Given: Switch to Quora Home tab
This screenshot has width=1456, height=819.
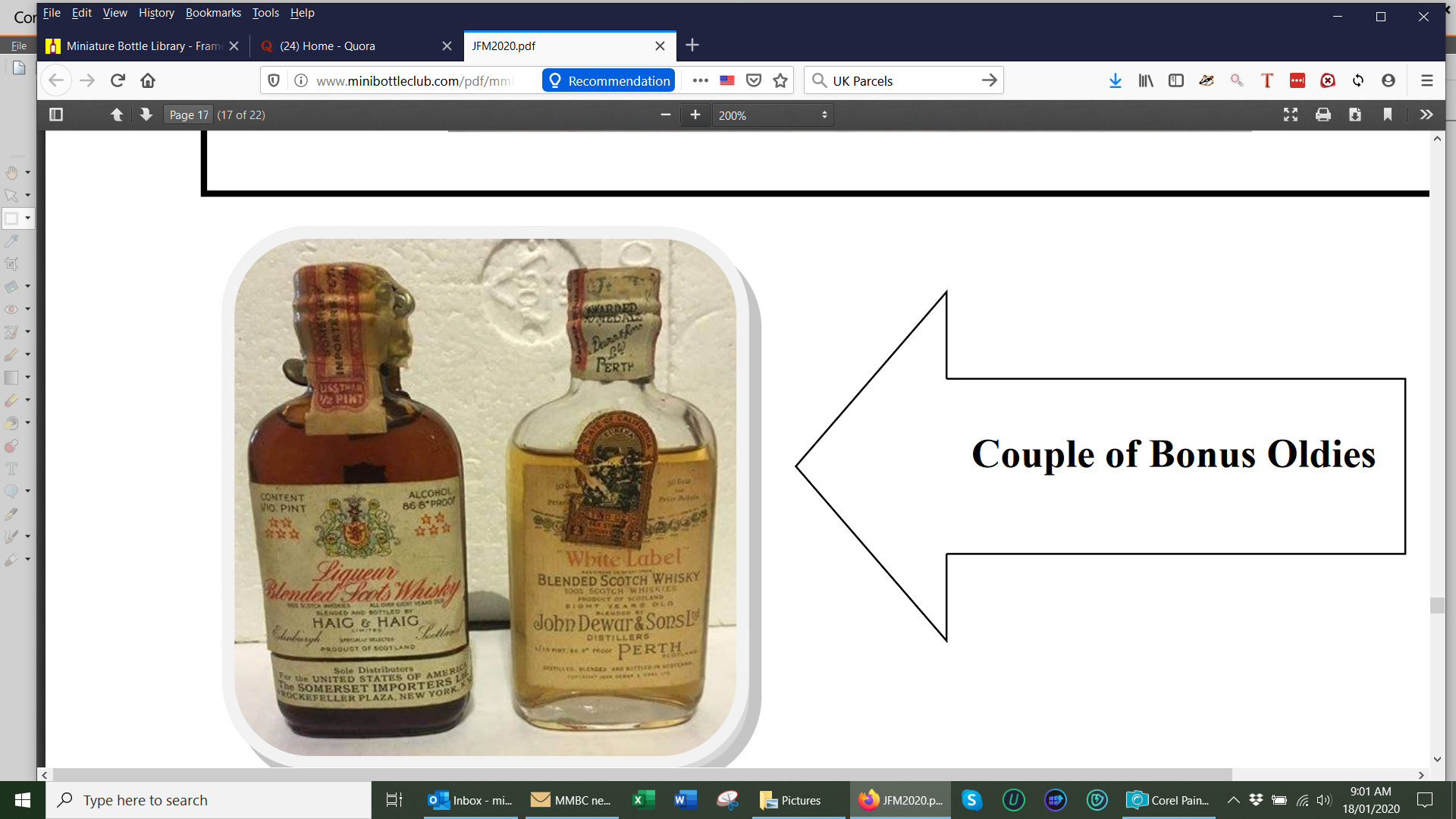Looking at the screenshot, I should (x=356, y=45).
